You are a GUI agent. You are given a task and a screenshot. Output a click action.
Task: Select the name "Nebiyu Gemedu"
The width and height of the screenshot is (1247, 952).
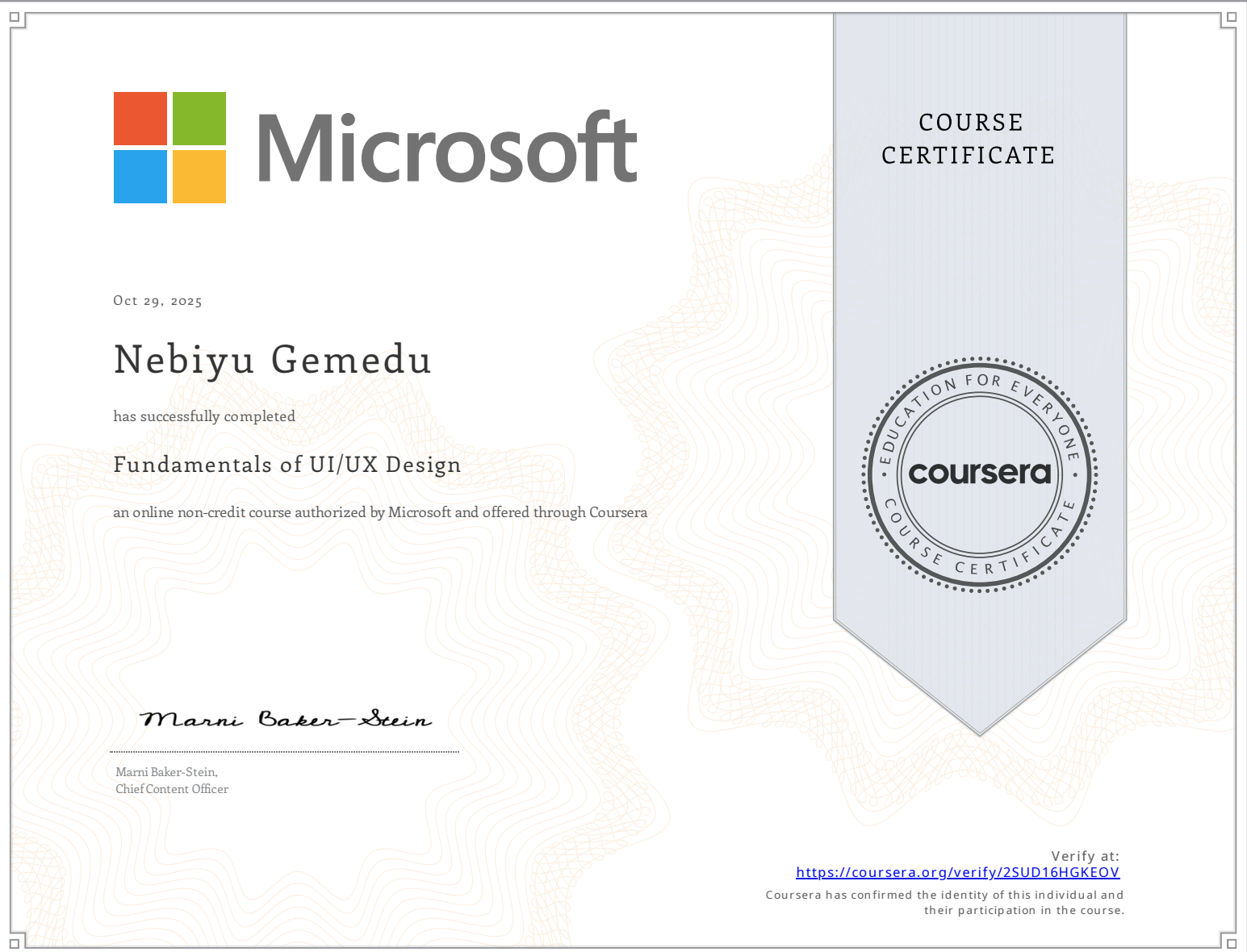(x=273, y=361)
